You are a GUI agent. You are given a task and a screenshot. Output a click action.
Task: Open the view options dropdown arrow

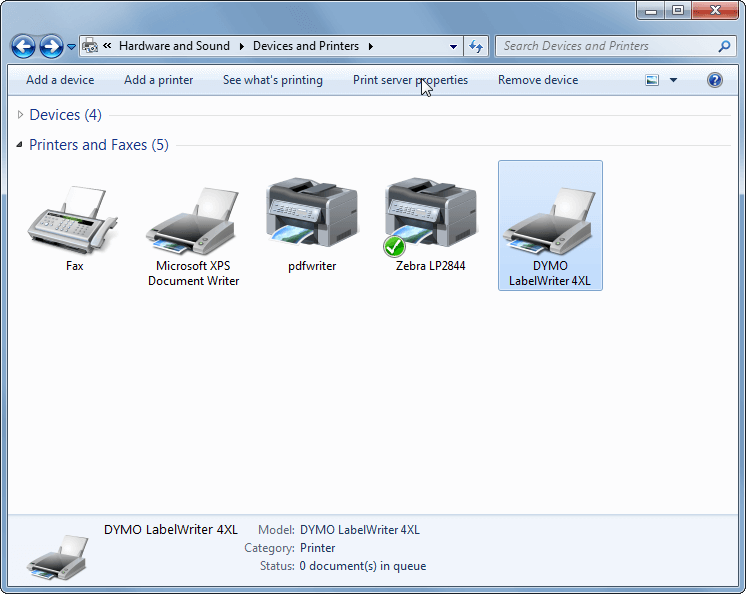[x=673, y=80]
